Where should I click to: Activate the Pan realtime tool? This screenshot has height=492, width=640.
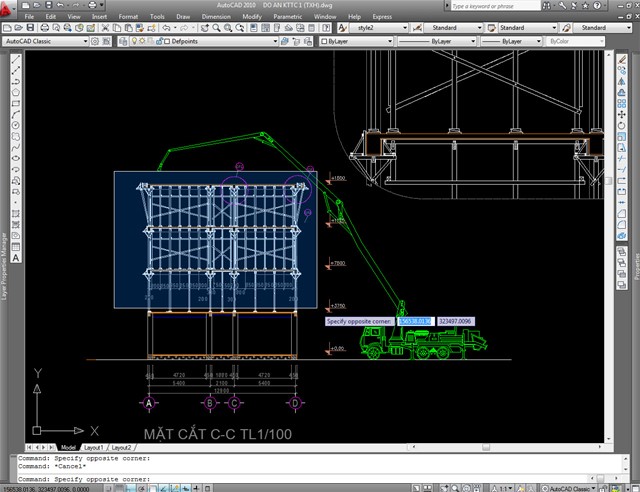click(205, 28)
